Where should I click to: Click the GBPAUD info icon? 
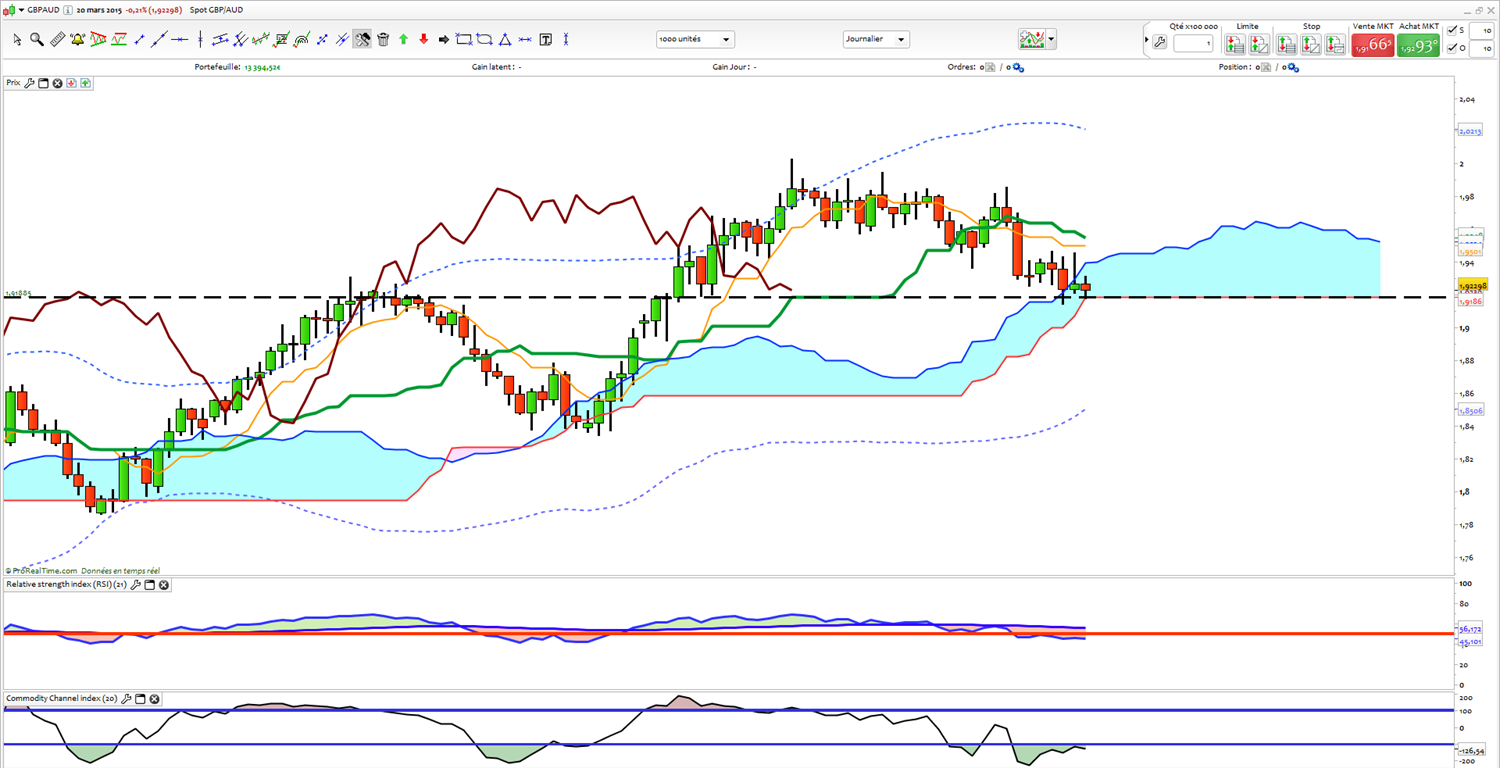click(x=67, y=10)
